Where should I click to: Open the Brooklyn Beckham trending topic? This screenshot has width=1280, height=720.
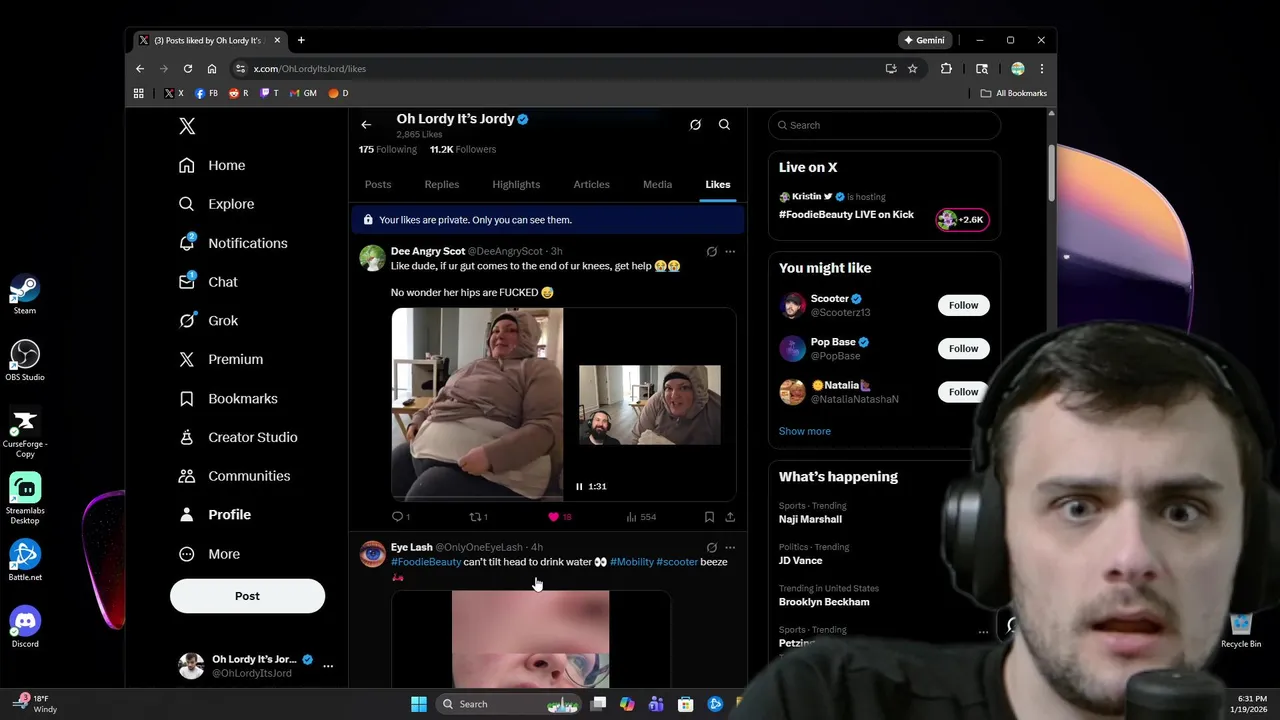point(824,602)
